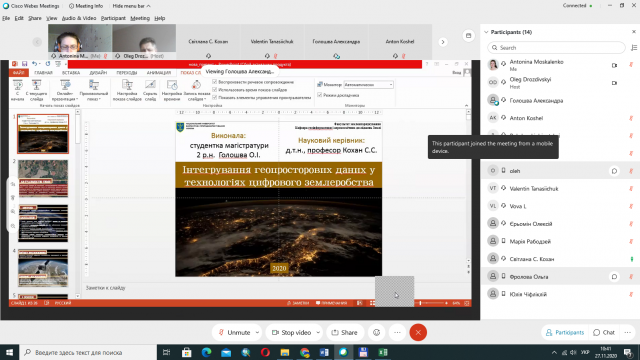Toggle the Participants panel button
Screen dimensions: 640x360
[565, 333]
